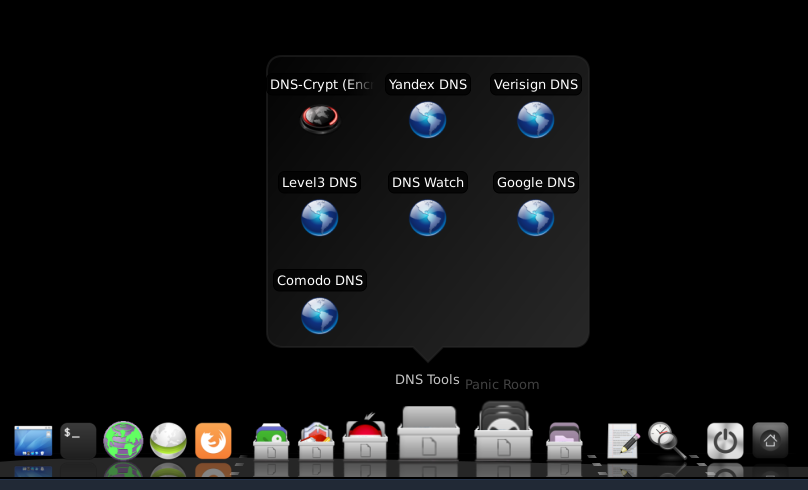
Task: Open the colorful multi-file stack in dock
Action: click(316, 441)
